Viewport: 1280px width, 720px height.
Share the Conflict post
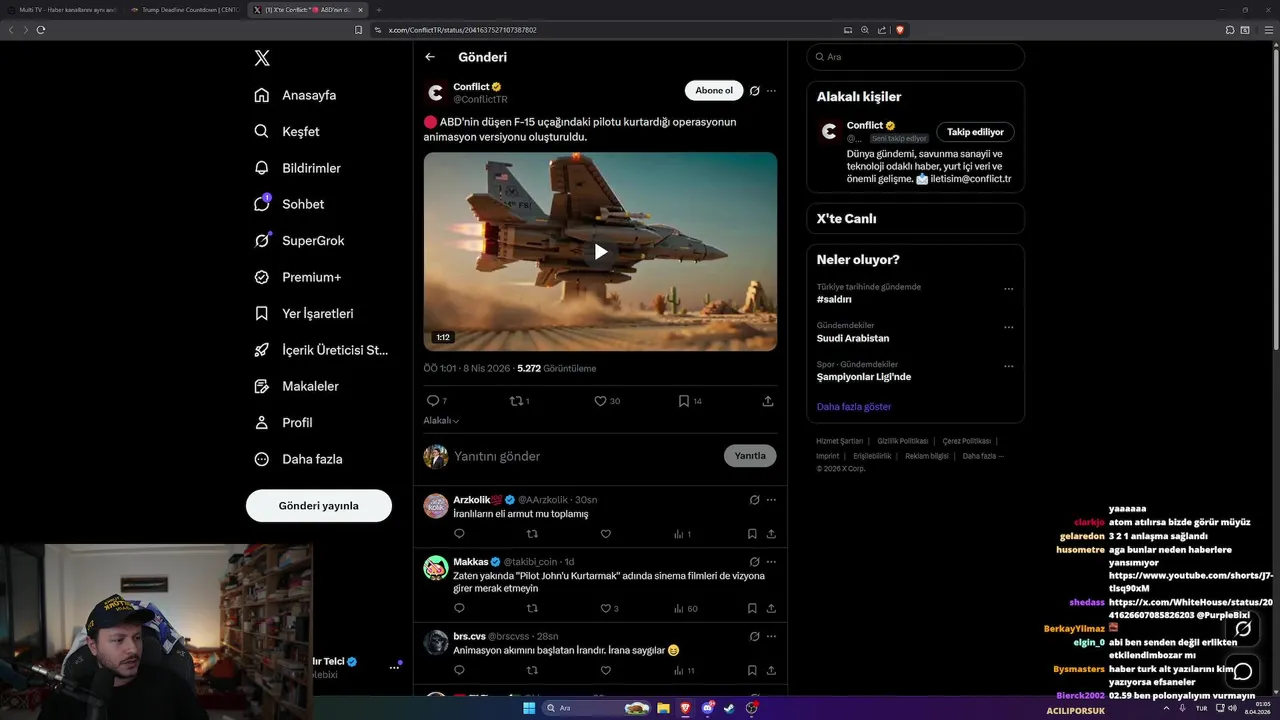768,401
